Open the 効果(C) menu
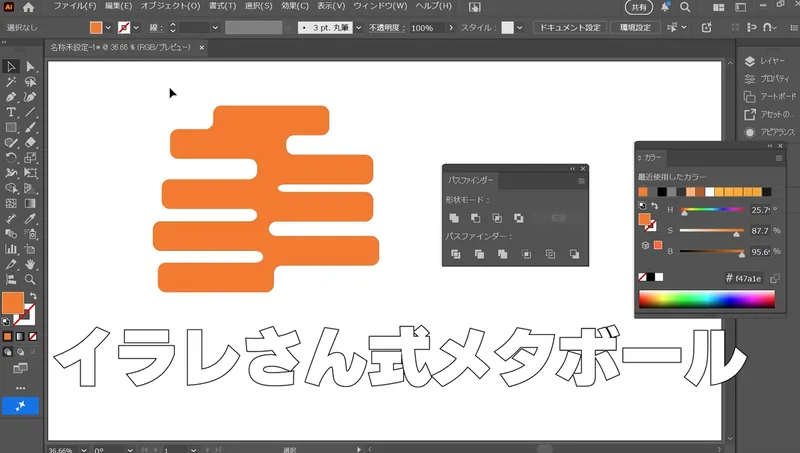The image size is (800, 453). tap(293, 6)
